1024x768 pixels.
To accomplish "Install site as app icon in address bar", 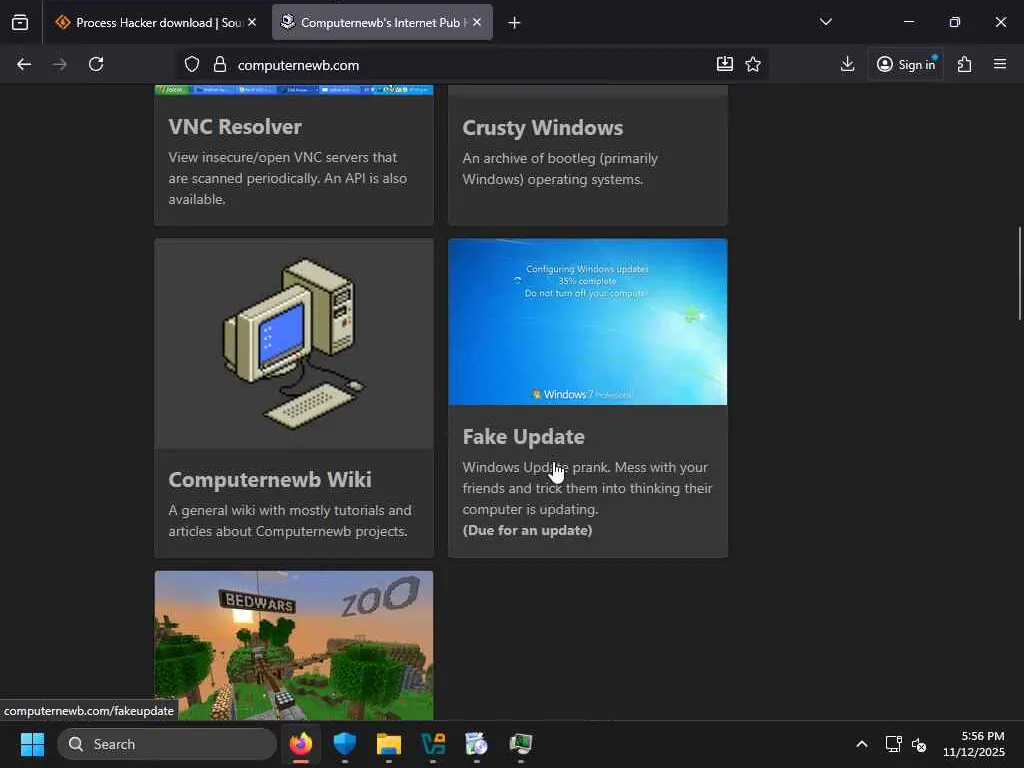I will point(725,64).
